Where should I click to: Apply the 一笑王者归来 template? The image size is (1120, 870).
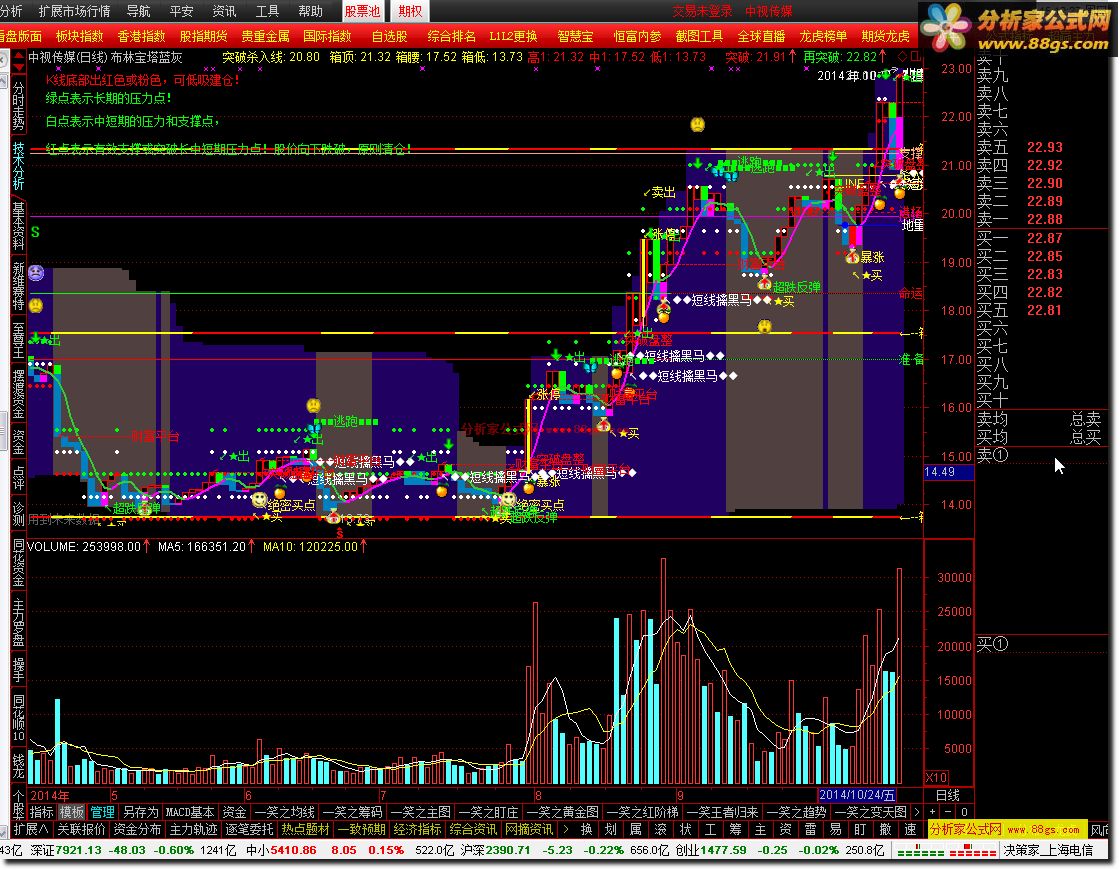pyautogui.click(x=722, y=812)
